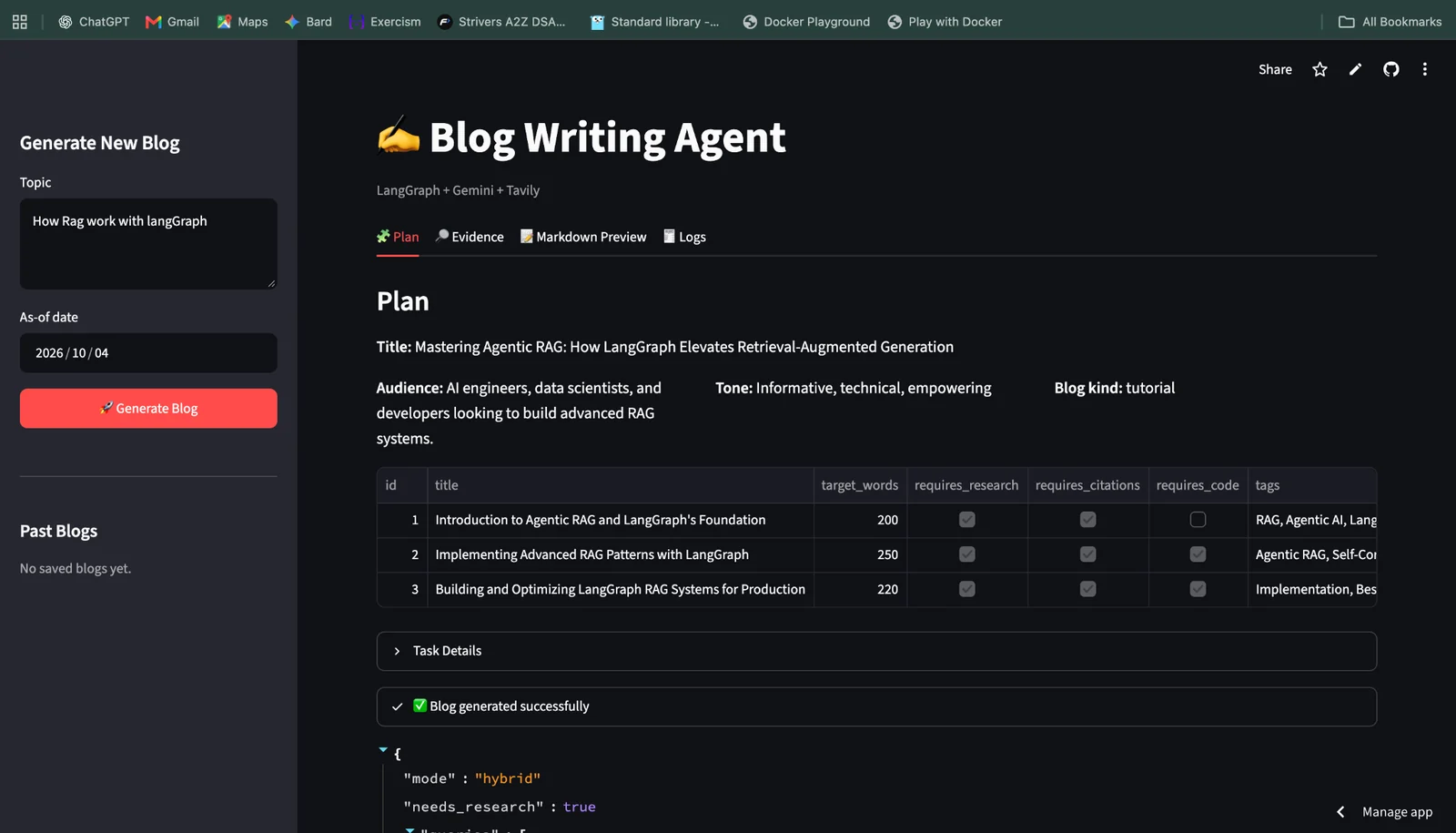Open the Standard library bookmark
This screenshot has width=1456, height=833.
pyautogui.click(x=654, y=22)
